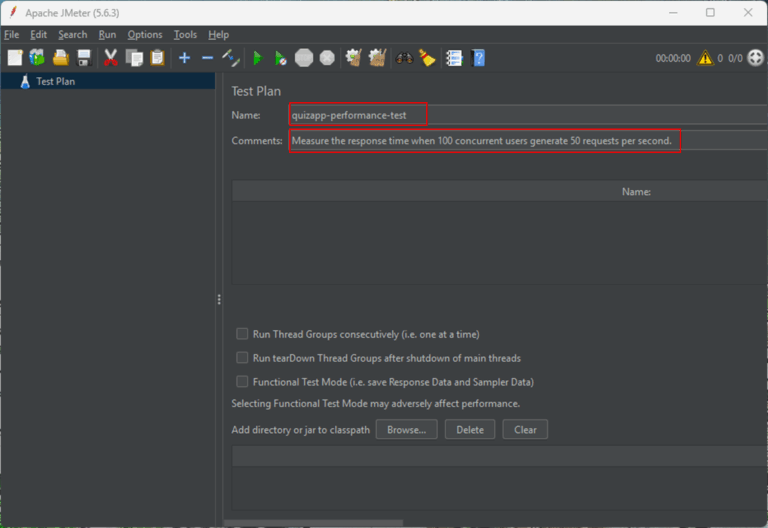Viewport: 768px width, 528px height.
Task: Click the JMeter feather title icon
Action: [x=13, y=12]
